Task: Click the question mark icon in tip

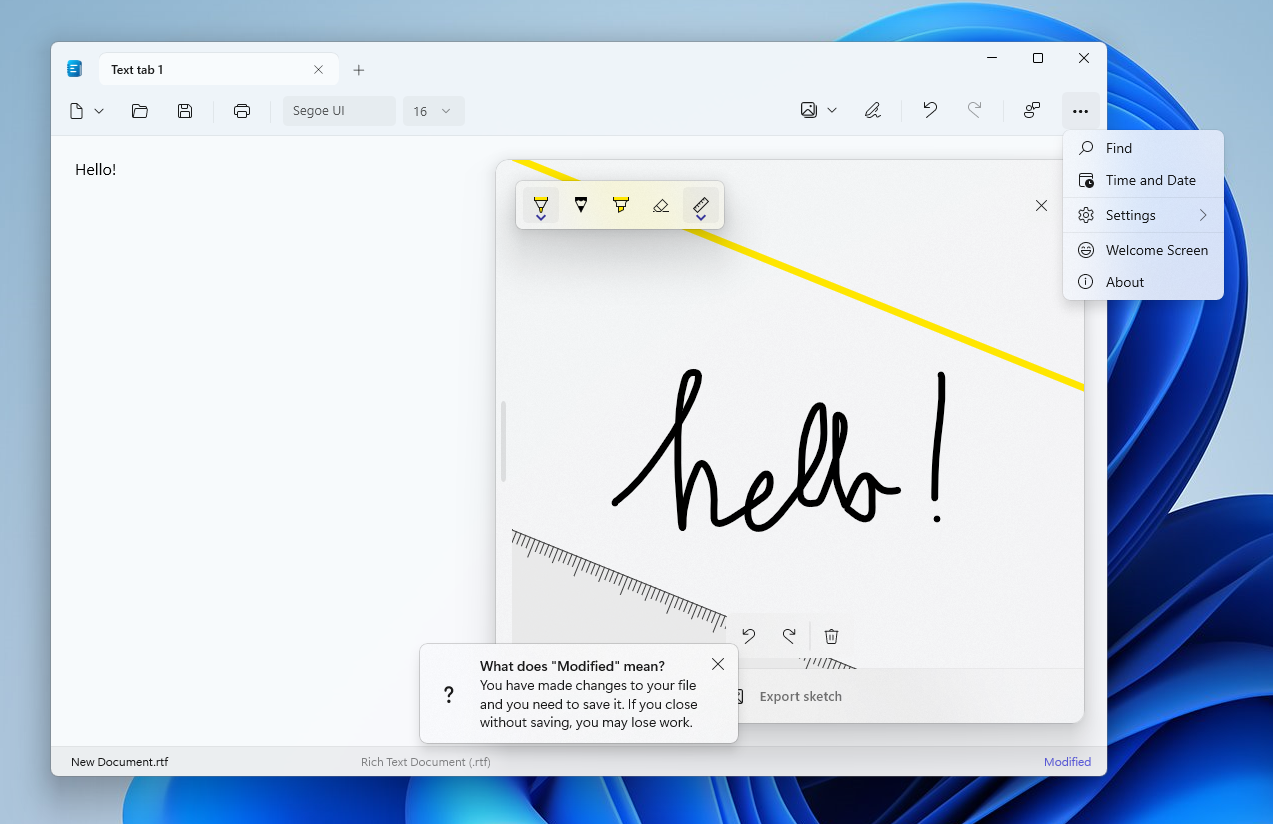Action: pos(449,694)
